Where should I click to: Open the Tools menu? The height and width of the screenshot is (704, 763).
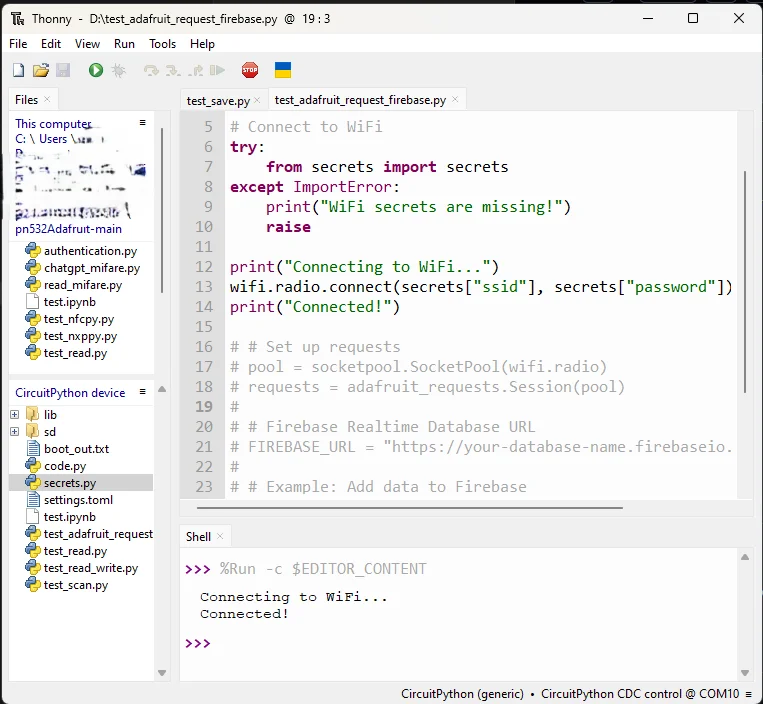click(162, 44)
